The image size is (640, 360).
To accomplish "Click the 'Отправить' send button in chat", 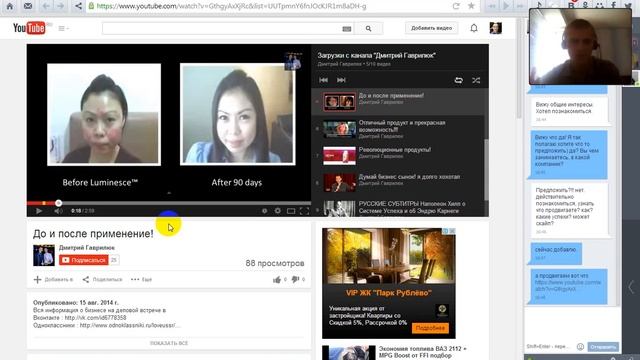I will click(x=603, y=347).
